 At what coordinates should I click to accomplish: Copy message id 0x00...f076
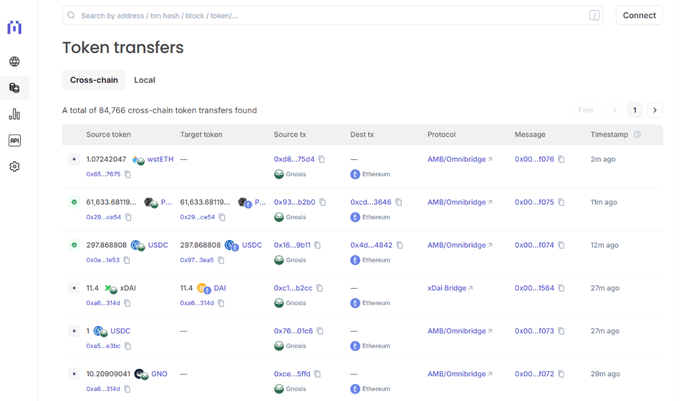[561, 159]
